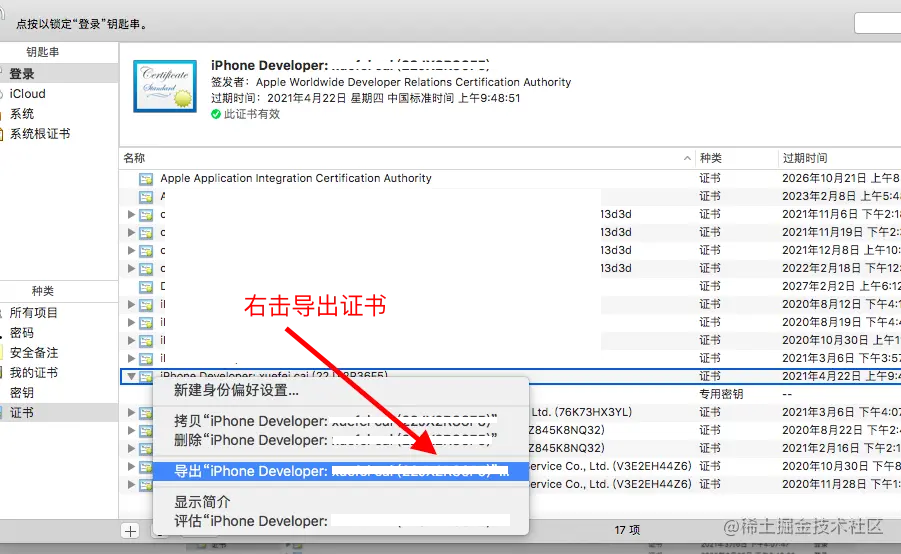The width and height of the screenshot is (901, 554).
Task: Select 我的证书 category in sidebar
Action: [x=59, y=373]
